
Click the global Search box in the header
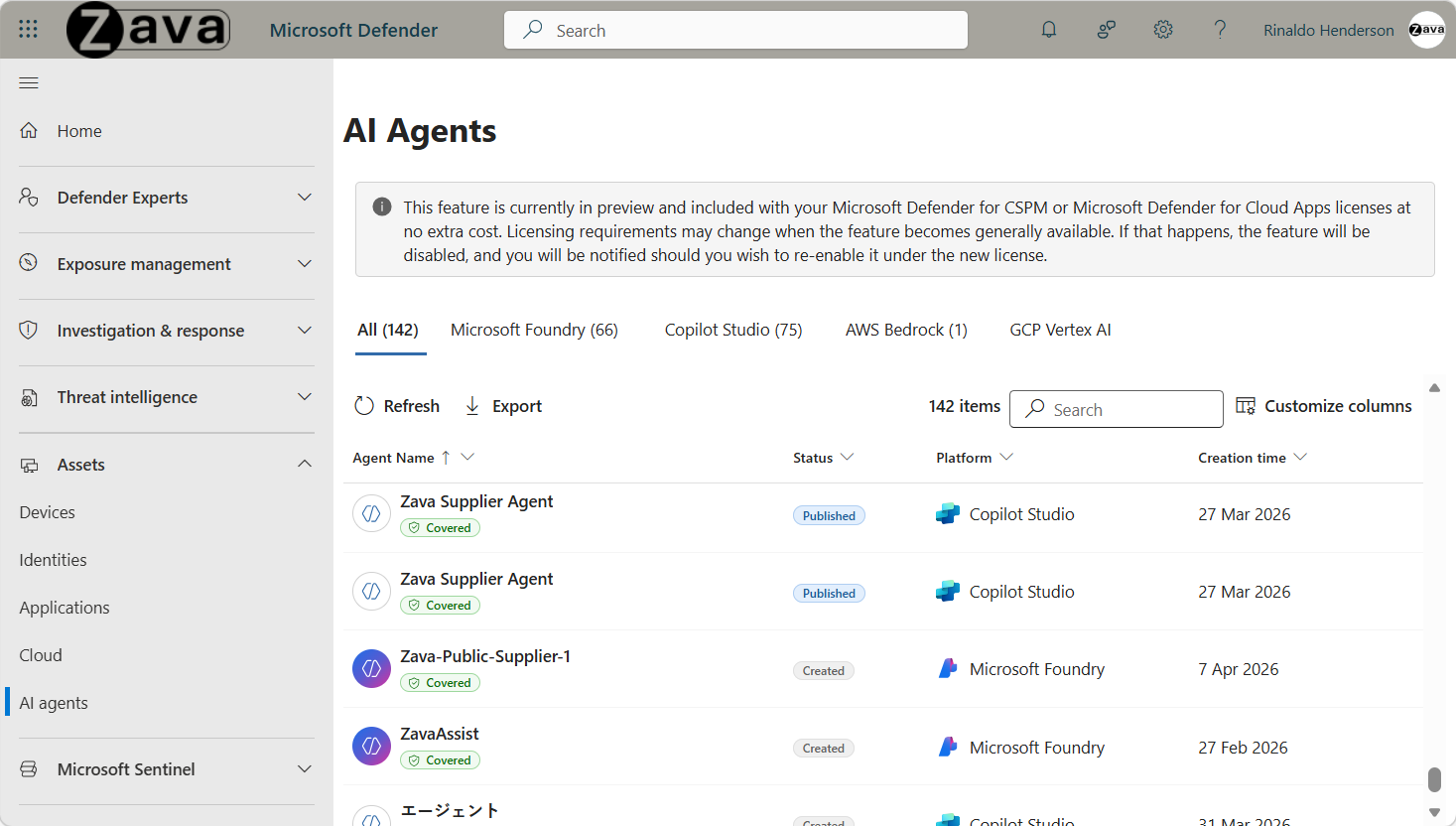click(735, 30)
